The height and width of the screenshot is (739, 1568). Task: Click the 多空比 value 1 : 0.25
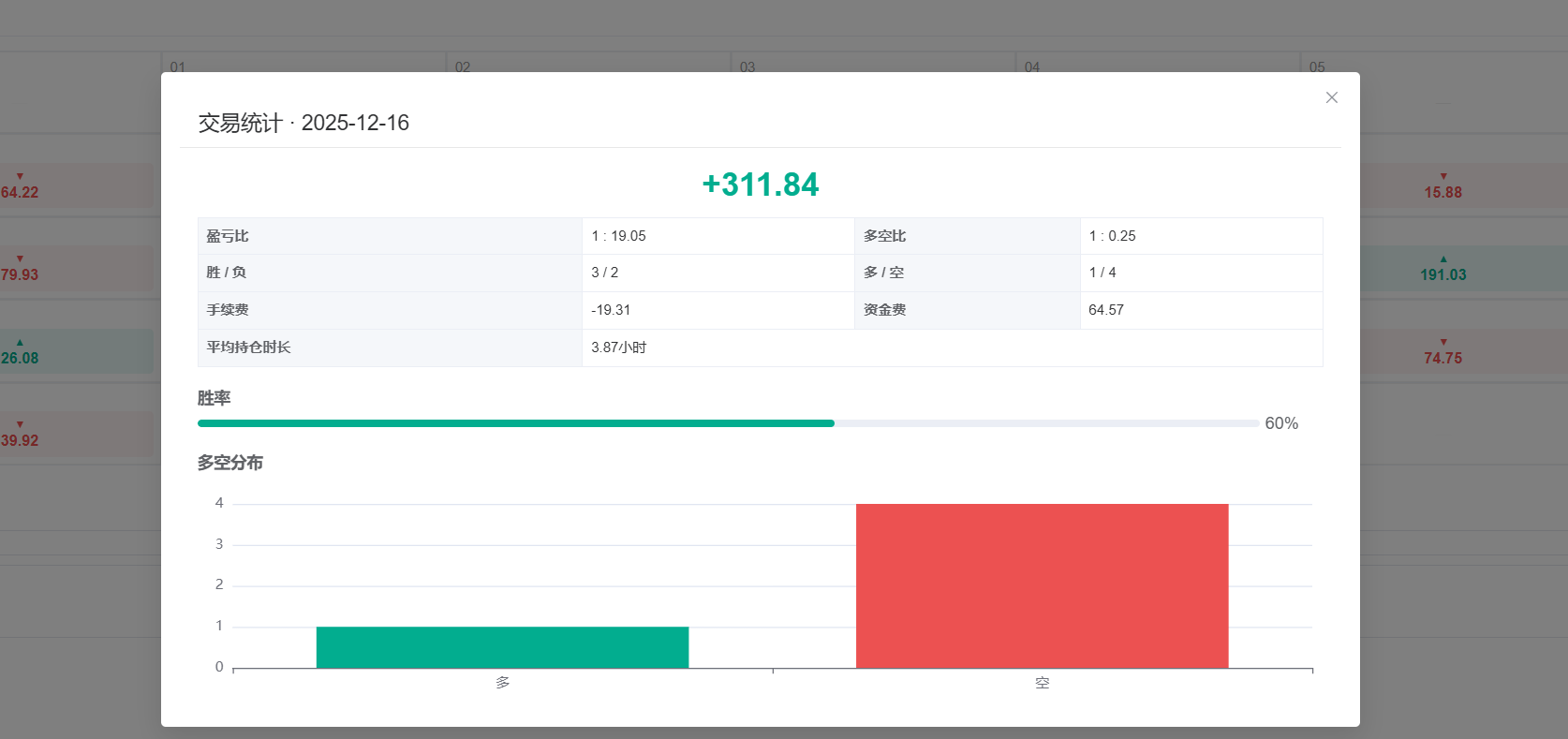[x=1112, y=236]
